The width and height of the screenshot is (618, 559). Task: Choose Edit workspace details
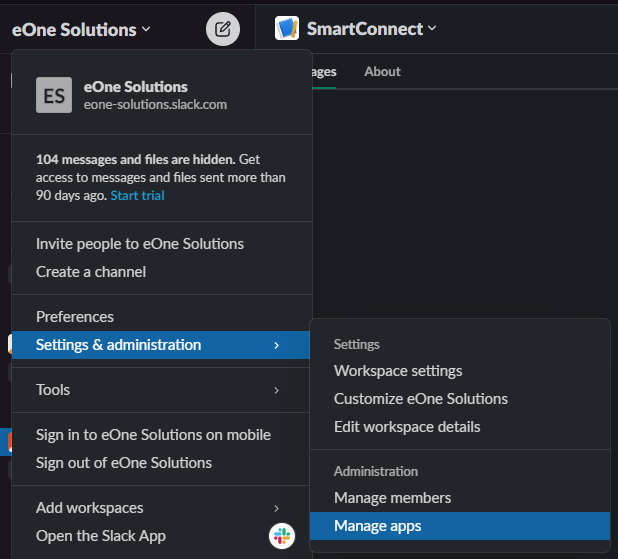click(460, 427)
